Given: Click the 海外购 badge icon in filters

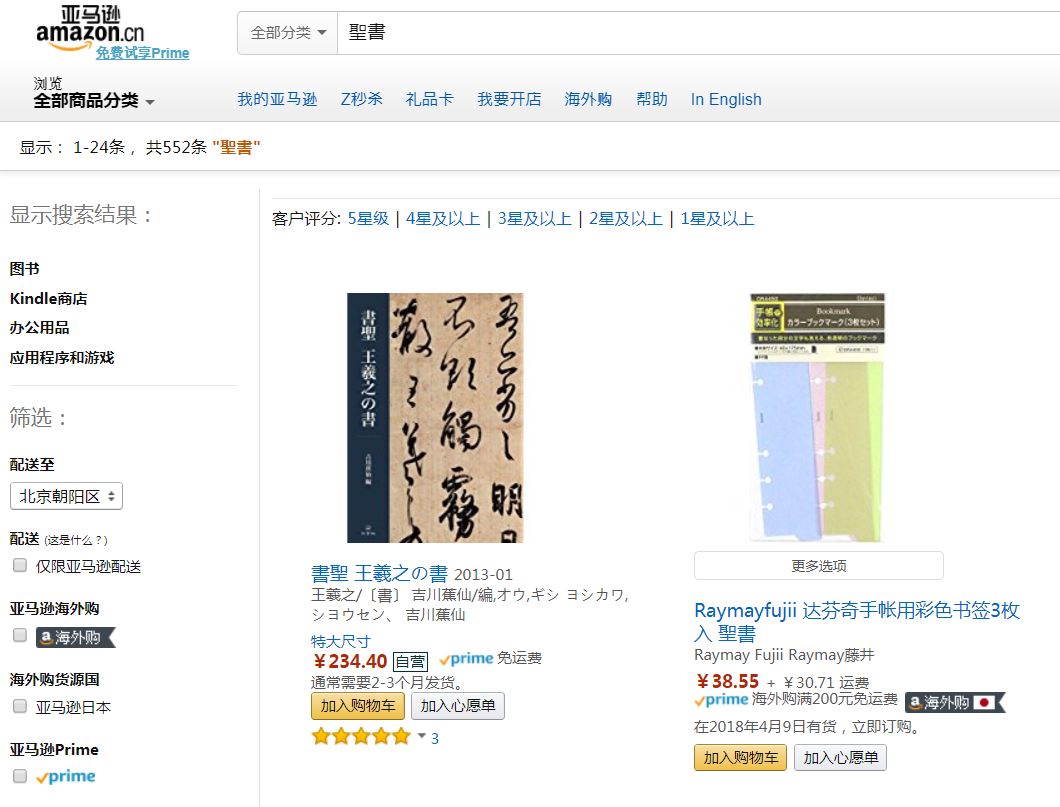Looking at the screenshot, I should [76, 637].
